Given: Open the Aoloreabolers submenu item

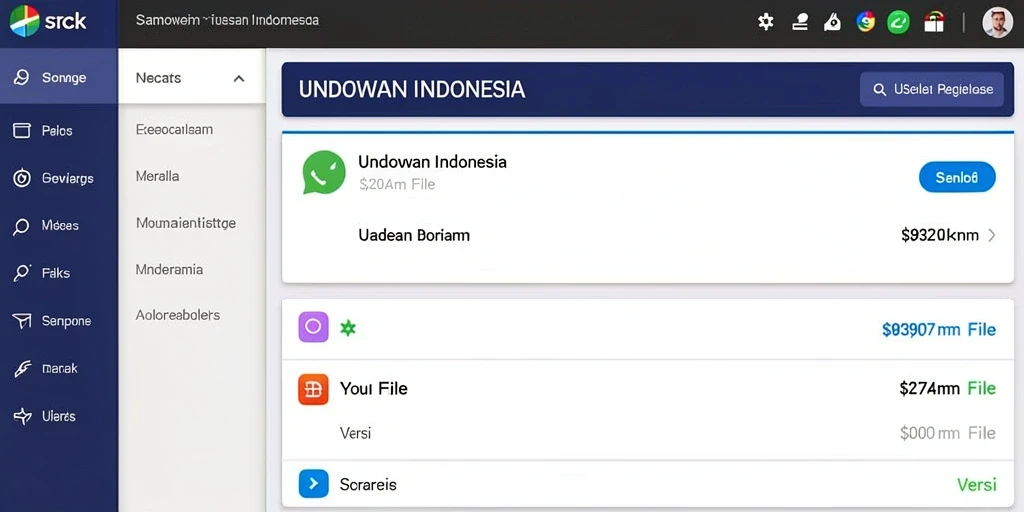Looking at the screenshot, I should [178, 315].
